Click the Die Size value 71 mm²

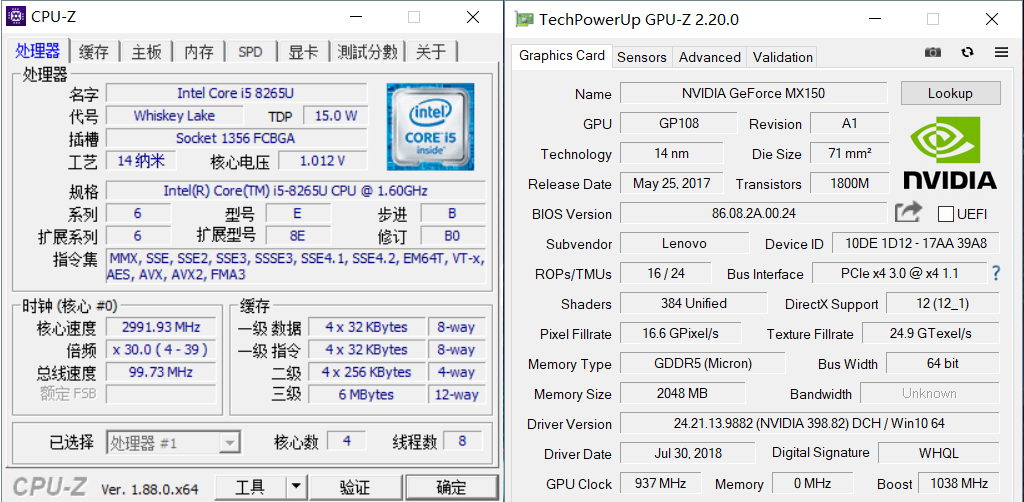(849, 153)
